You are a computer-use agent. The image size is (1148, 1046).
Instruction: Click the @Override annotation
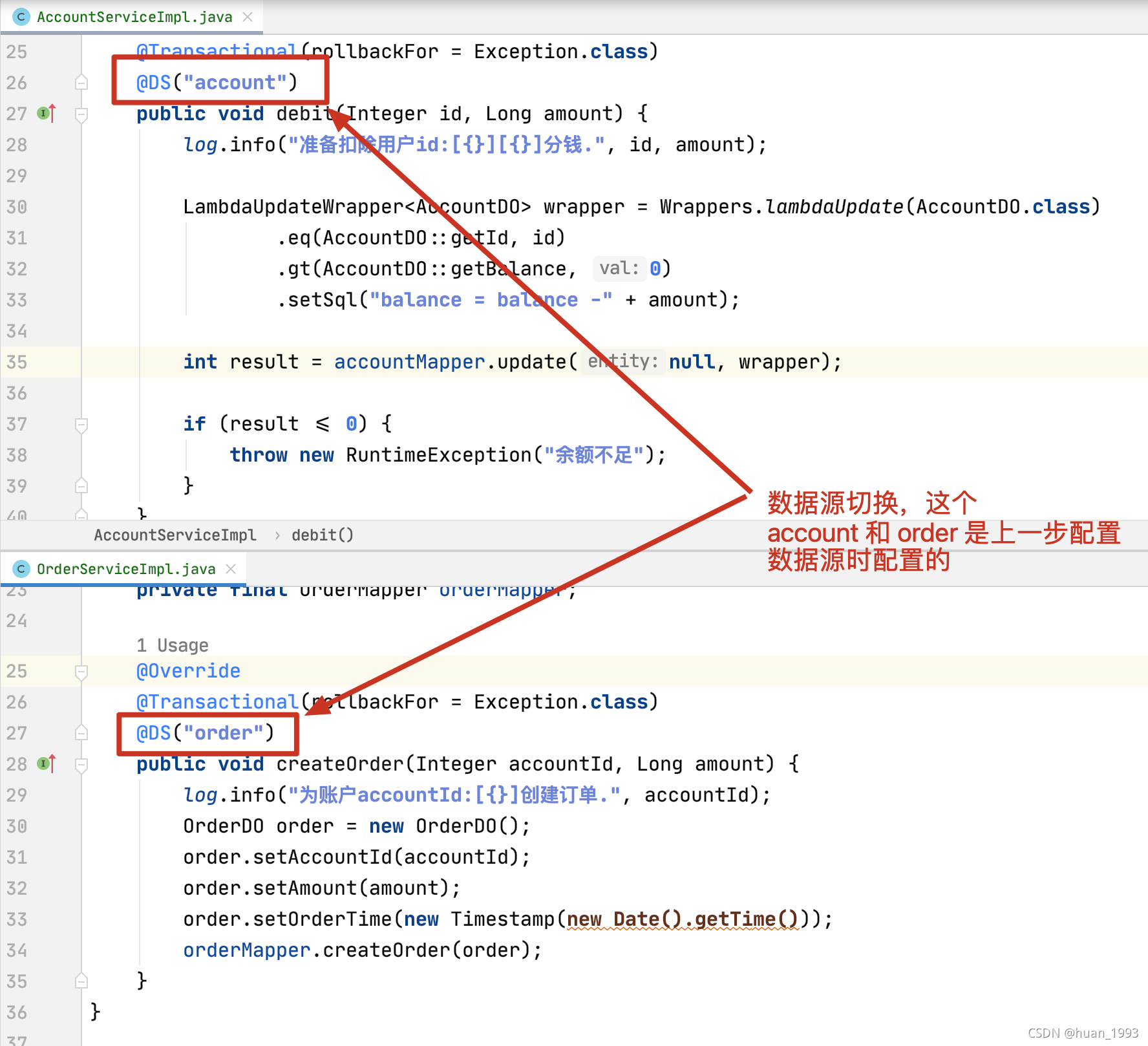(188, 671)
